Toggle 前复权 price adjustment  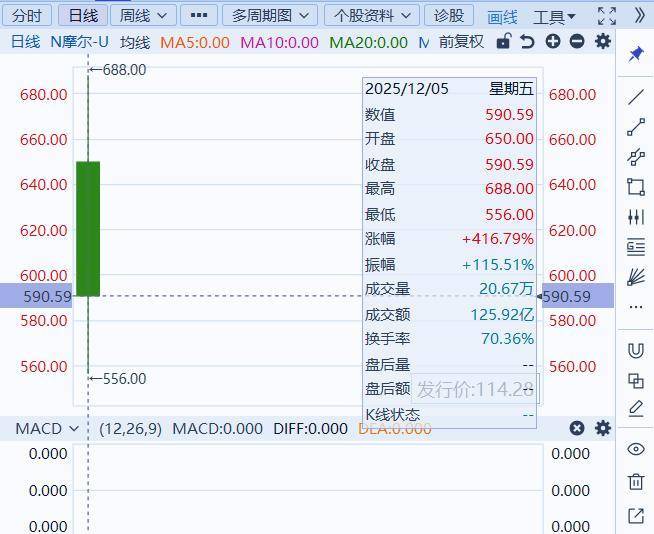coord(461,42)
